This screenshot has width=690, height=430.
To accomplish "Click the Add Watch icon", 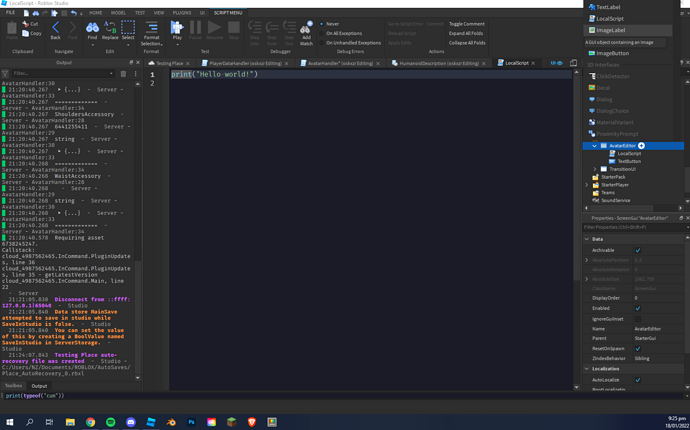I will tap(306, 32).
